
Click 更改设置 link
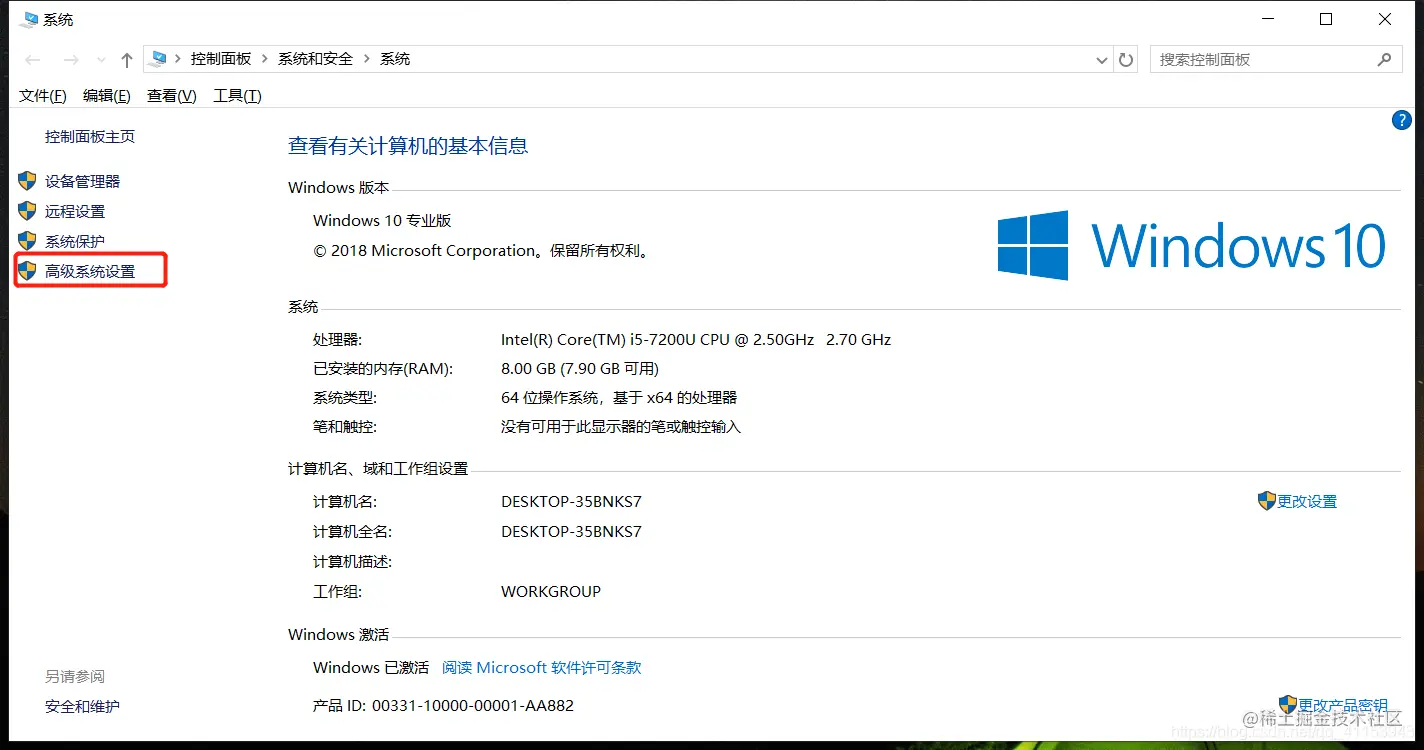coord(1307,501)
